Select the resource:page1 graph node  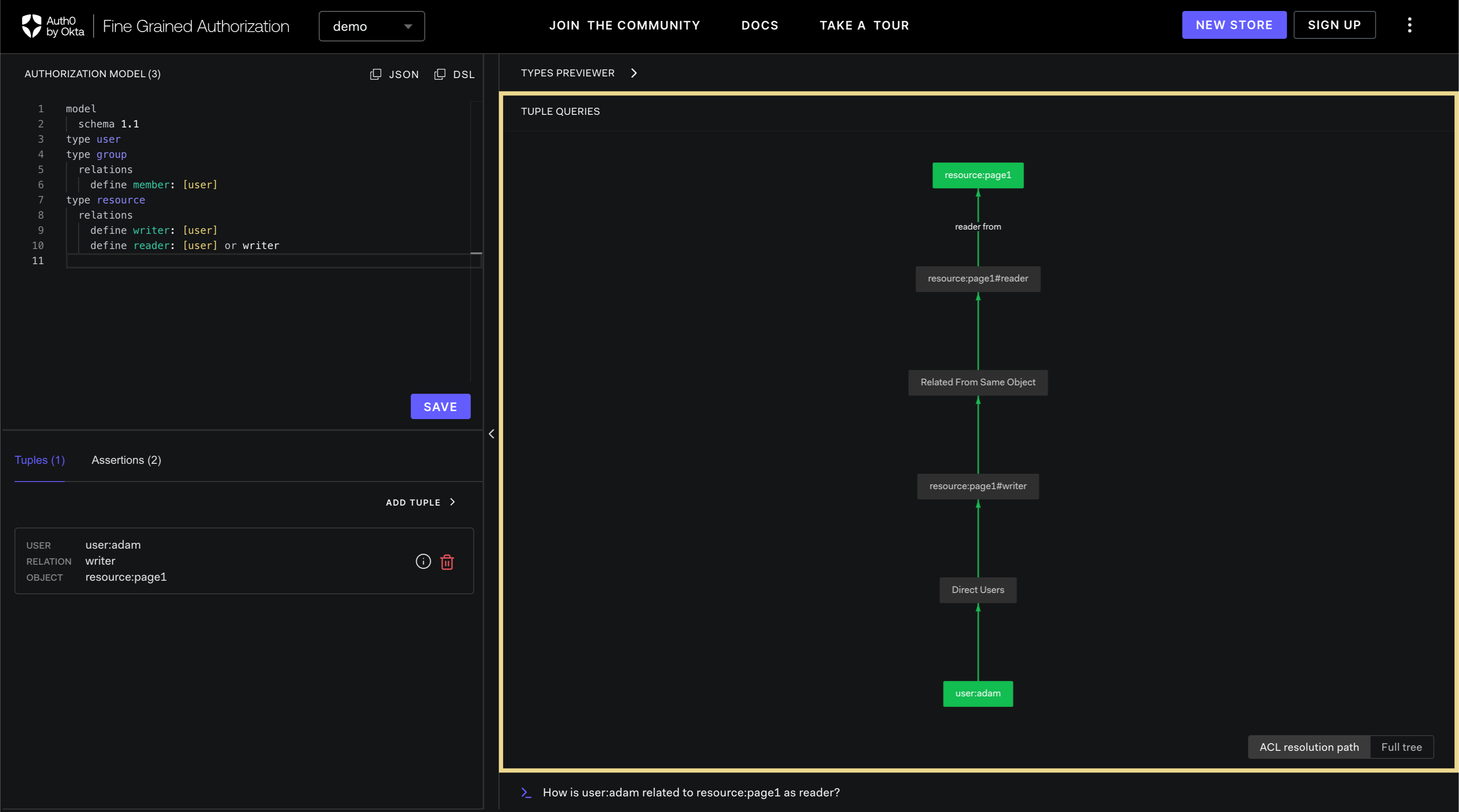[977, 176]
